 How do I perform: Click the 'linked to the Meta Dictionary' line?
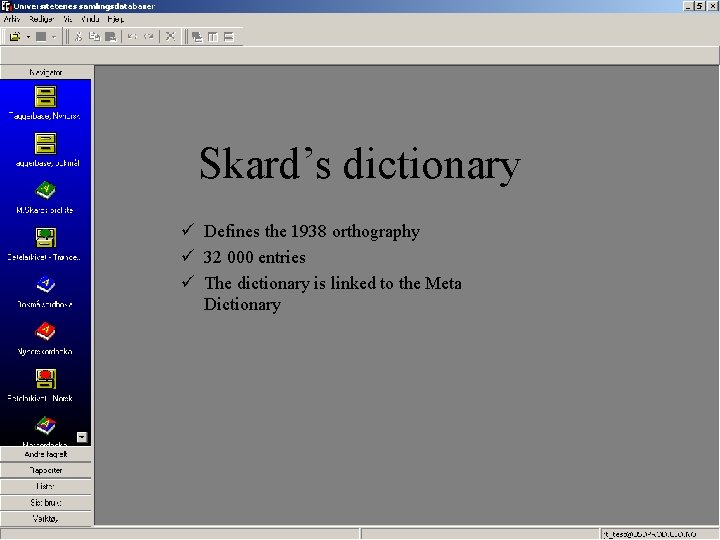coord(332,293)
